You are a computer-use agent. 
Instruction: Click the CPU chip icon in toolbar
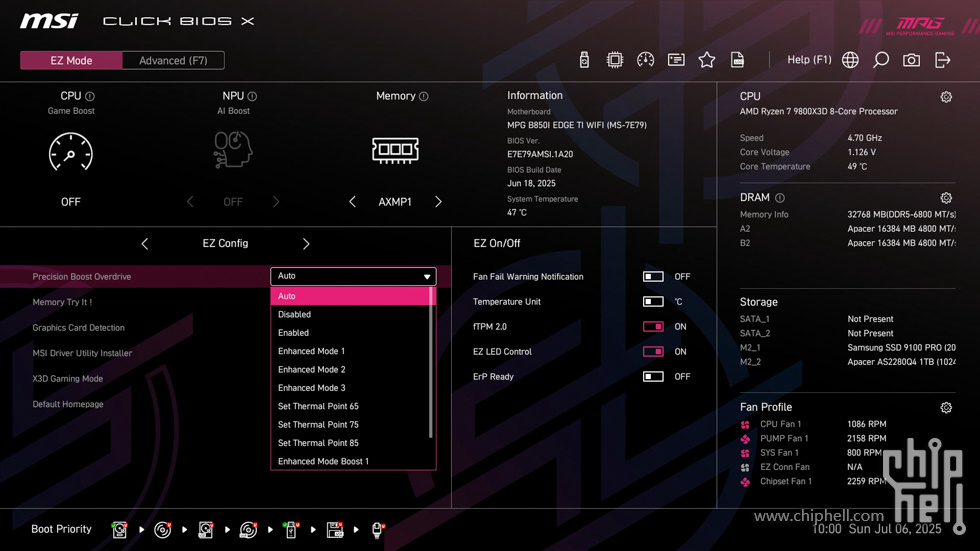pyautogui.click(x=615, y=60)
